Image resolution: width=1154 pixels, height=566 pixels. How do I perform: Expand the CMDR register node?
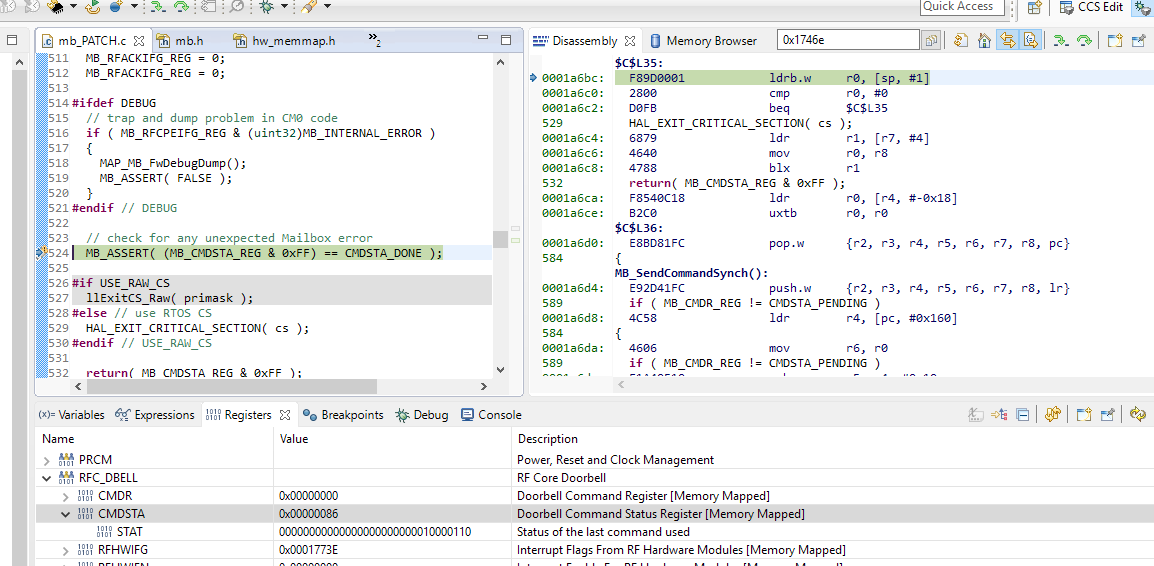tap(66, 496)
